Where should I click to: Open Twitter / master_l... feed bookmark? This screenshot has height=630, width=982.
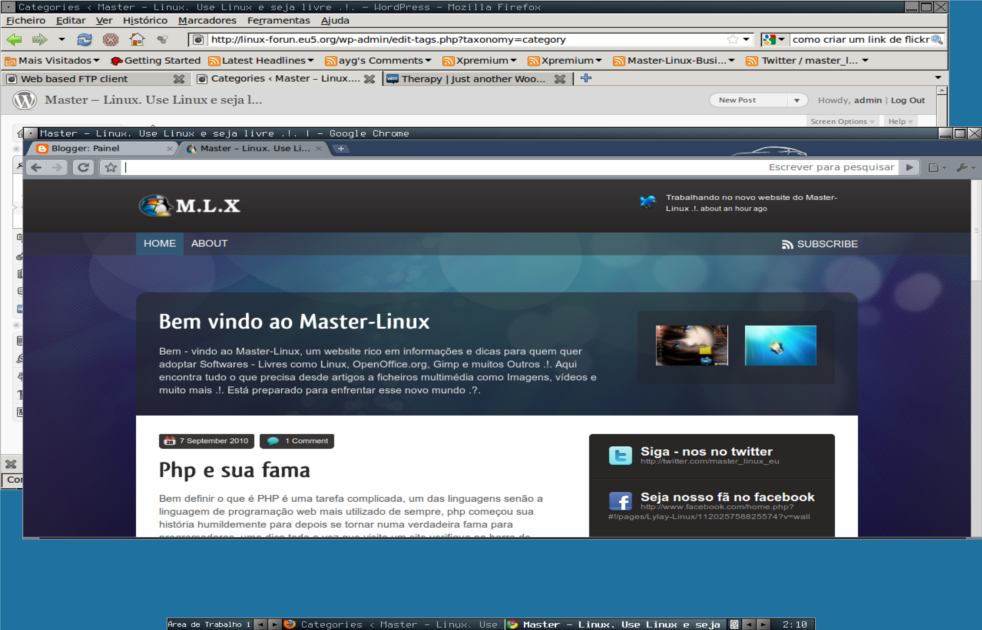[808, 61]
